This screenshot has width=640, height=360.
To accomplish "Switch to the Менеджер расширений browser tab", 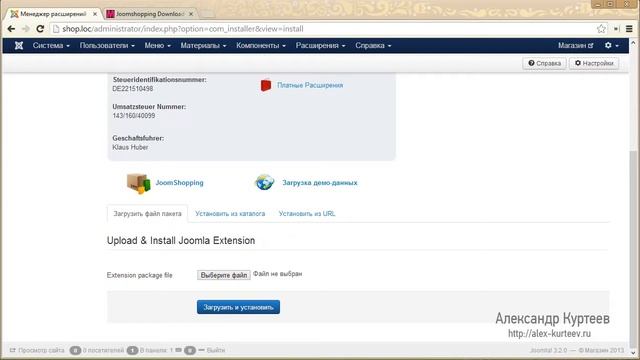I will coord(52,14).
